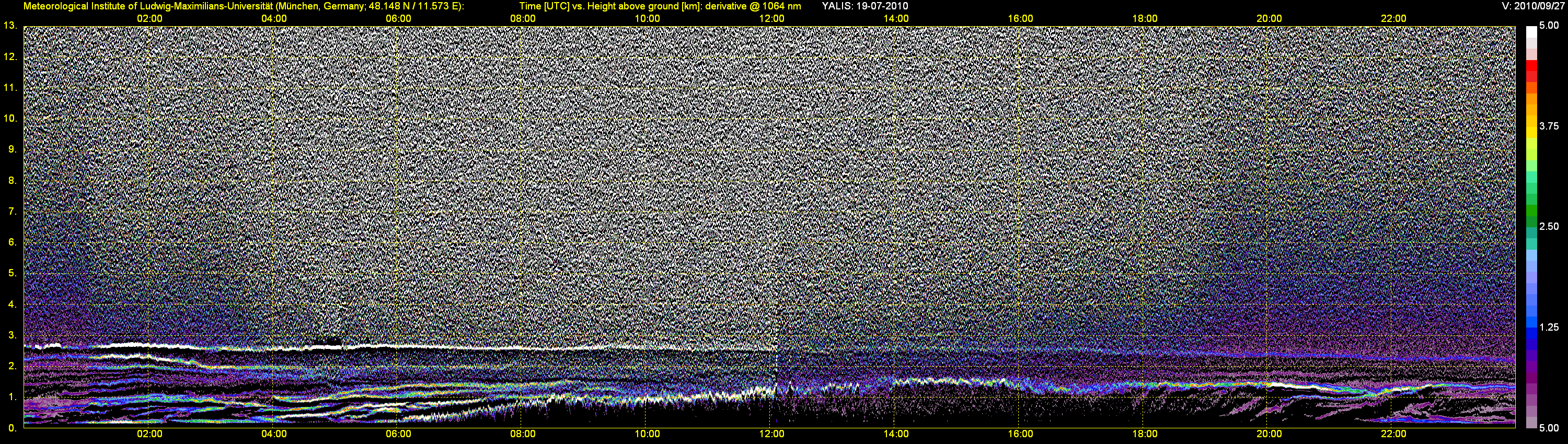Viewport: 1568px width, 444px height.
Task: Click the 1. km height axis label
Action: pyautogui.click(x=12, y=396)
